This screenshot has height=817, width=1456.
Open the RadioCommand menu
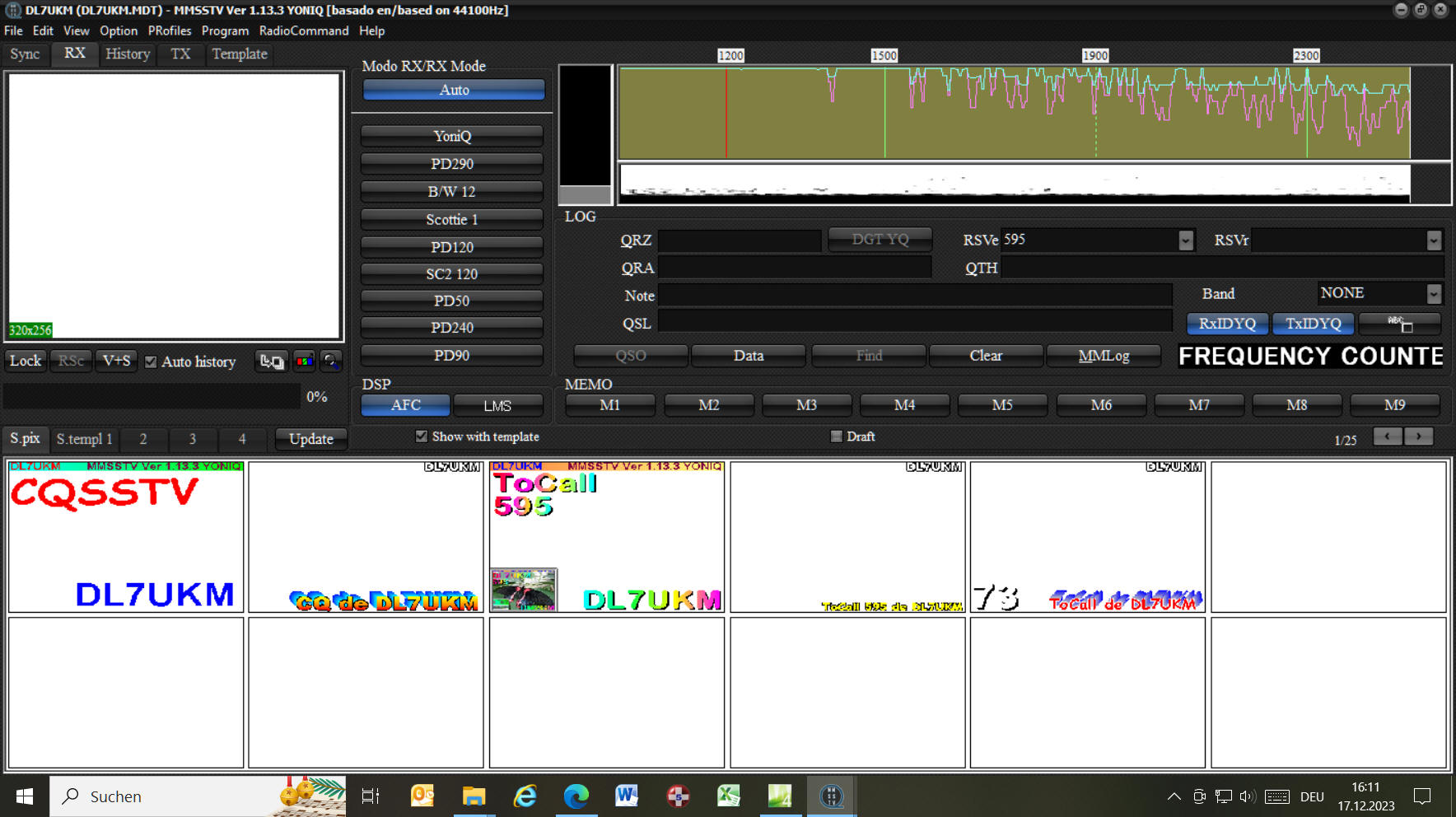(x=303, y=30)
